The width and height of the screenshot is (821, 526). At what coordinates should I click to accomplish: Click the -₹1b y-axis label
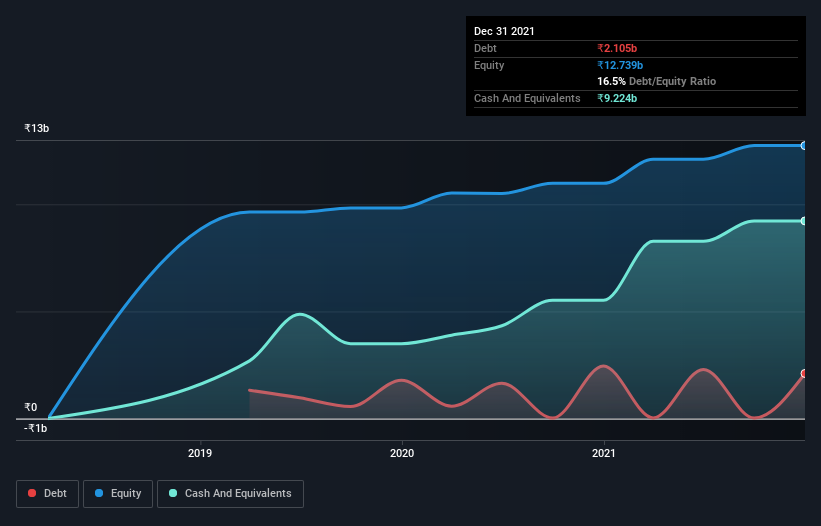pos(36,428)
